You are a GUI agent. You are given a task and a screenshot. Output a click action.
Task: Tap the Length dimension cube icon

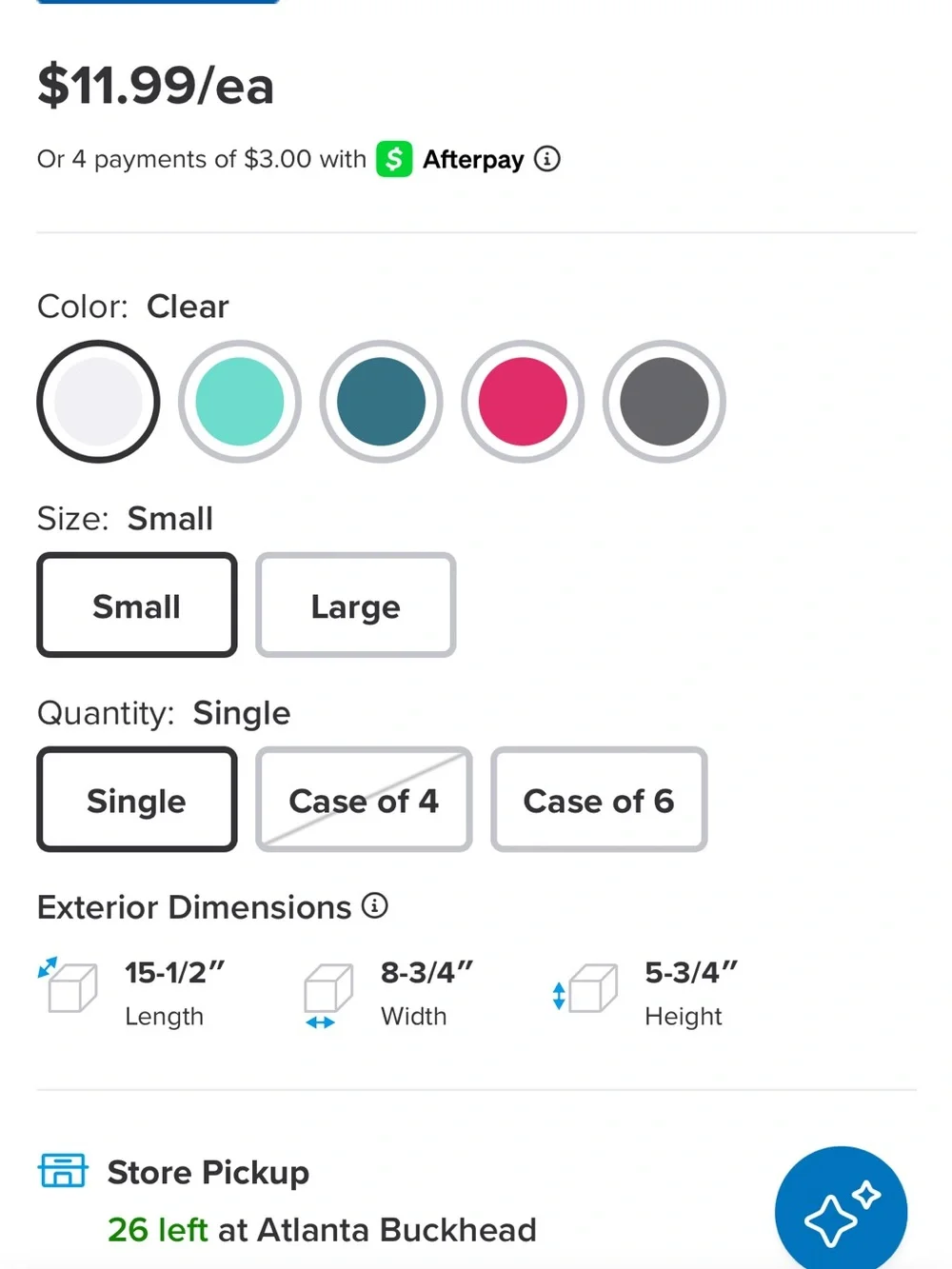(x=69, y=985)
